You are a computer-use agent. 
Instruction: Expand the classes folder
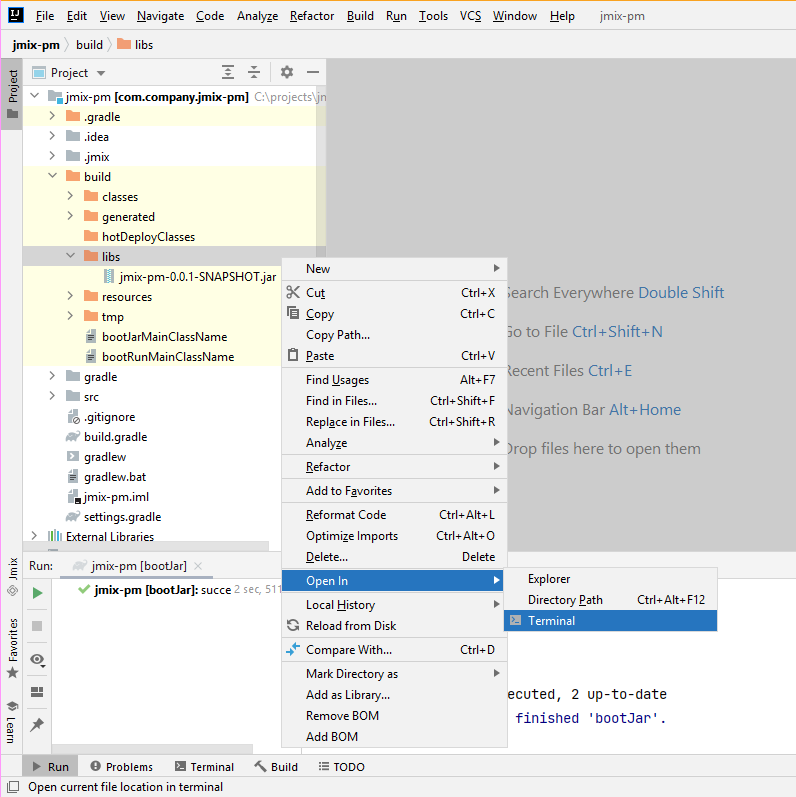click(70, 196)
